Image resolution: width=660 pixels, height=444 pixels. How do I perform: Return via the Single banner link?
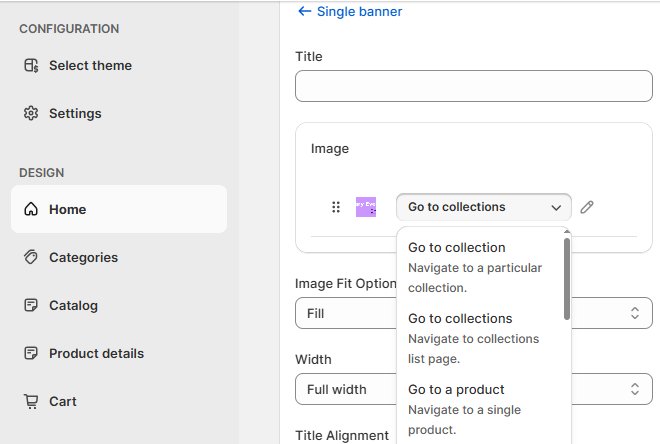[x=359, y=11]
